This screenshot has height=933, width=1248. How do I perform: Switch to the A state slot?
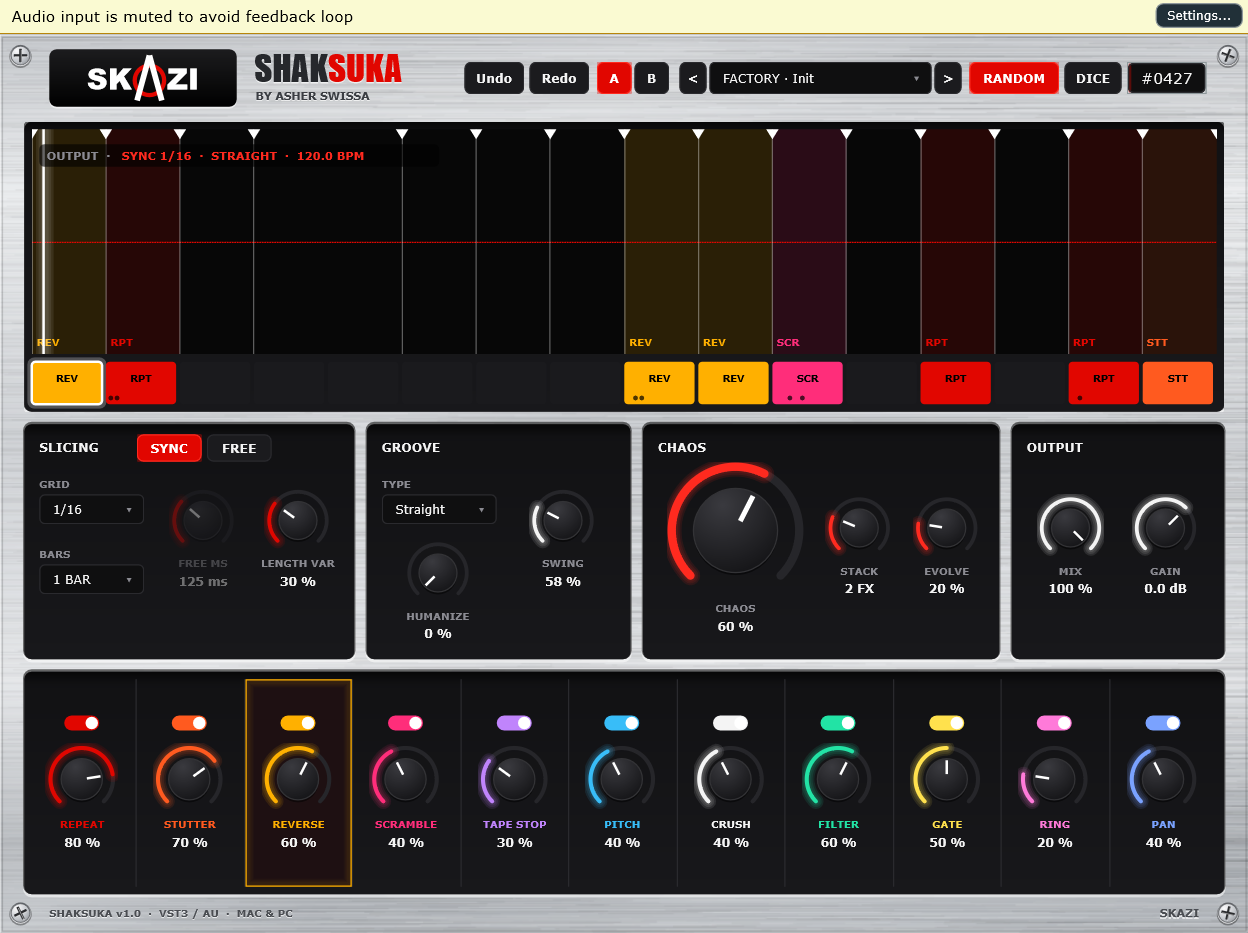pos(614,78)
